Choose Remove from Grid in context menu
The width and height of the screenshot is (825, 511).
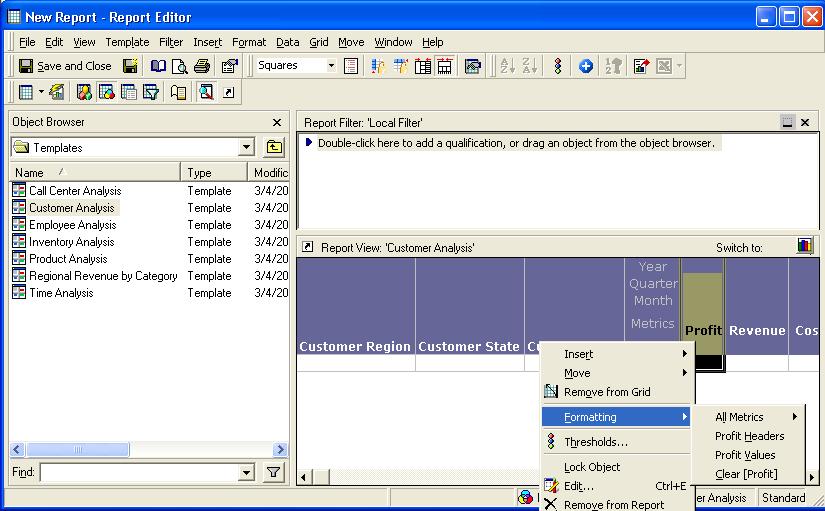618,392
